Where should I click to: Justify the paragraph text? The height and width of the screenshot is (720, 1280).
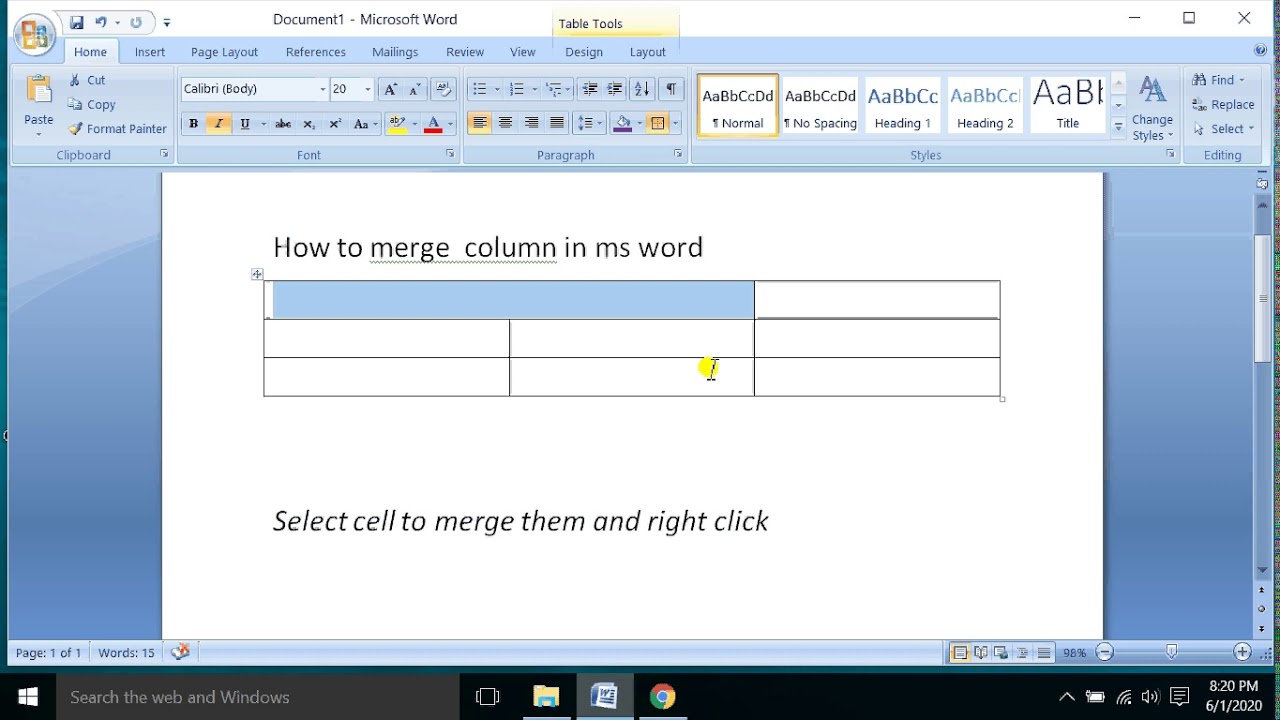(x=557, y=124)
